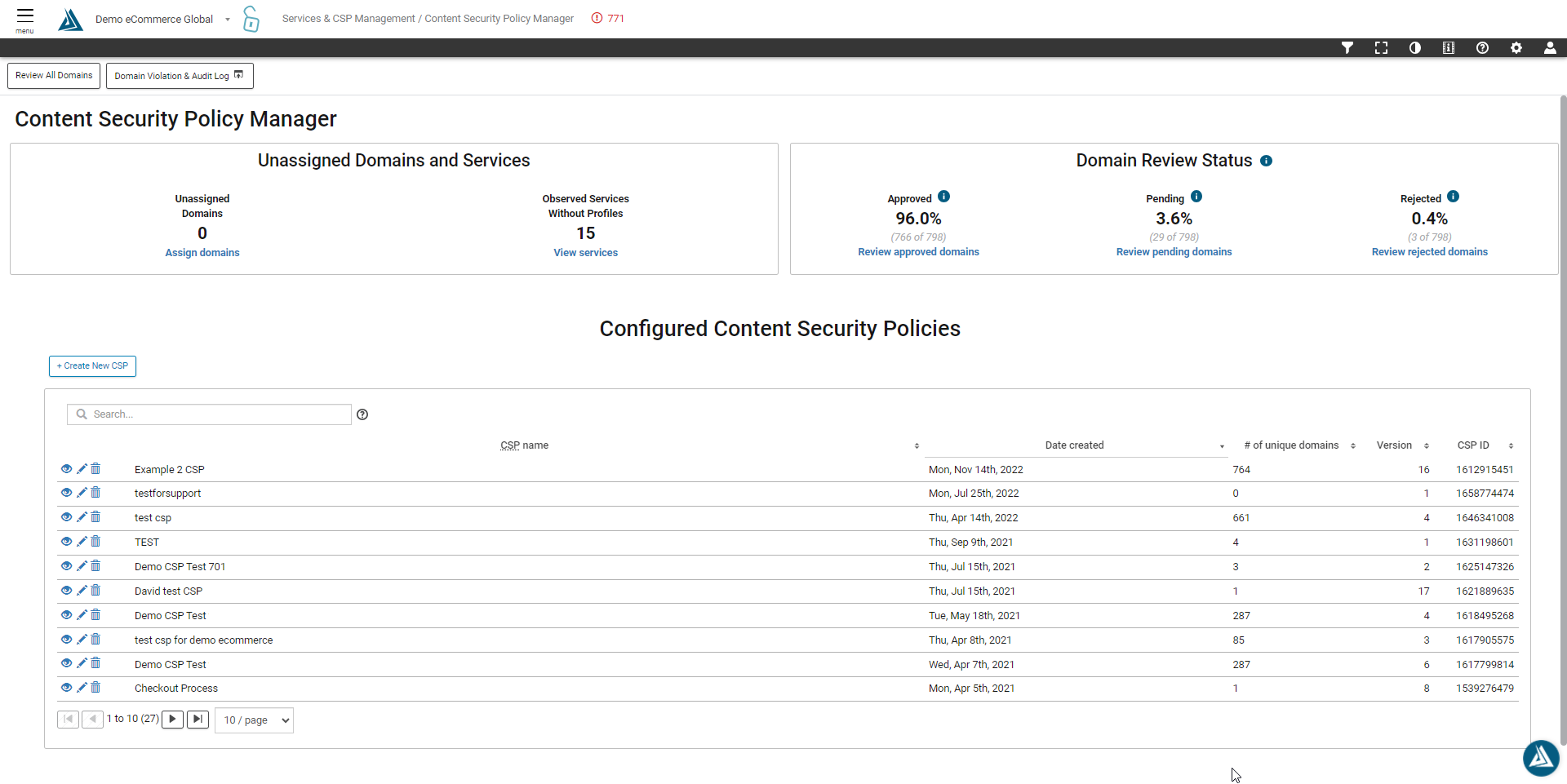Show info for Domain Review Status
The width and height of the screenshot is (1567, 784).
pos(1266,161)
